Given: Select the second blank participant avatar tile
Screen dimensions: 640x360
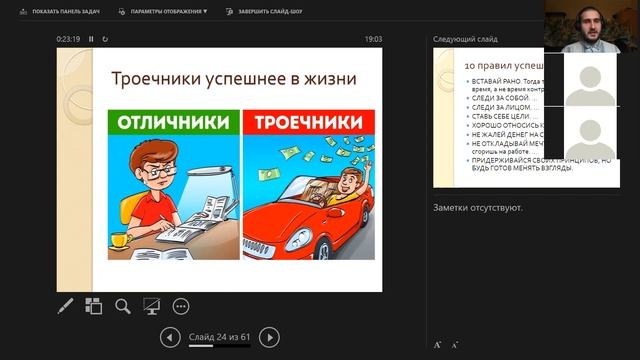Looking at the screenshot, I should tap(590, 133).
